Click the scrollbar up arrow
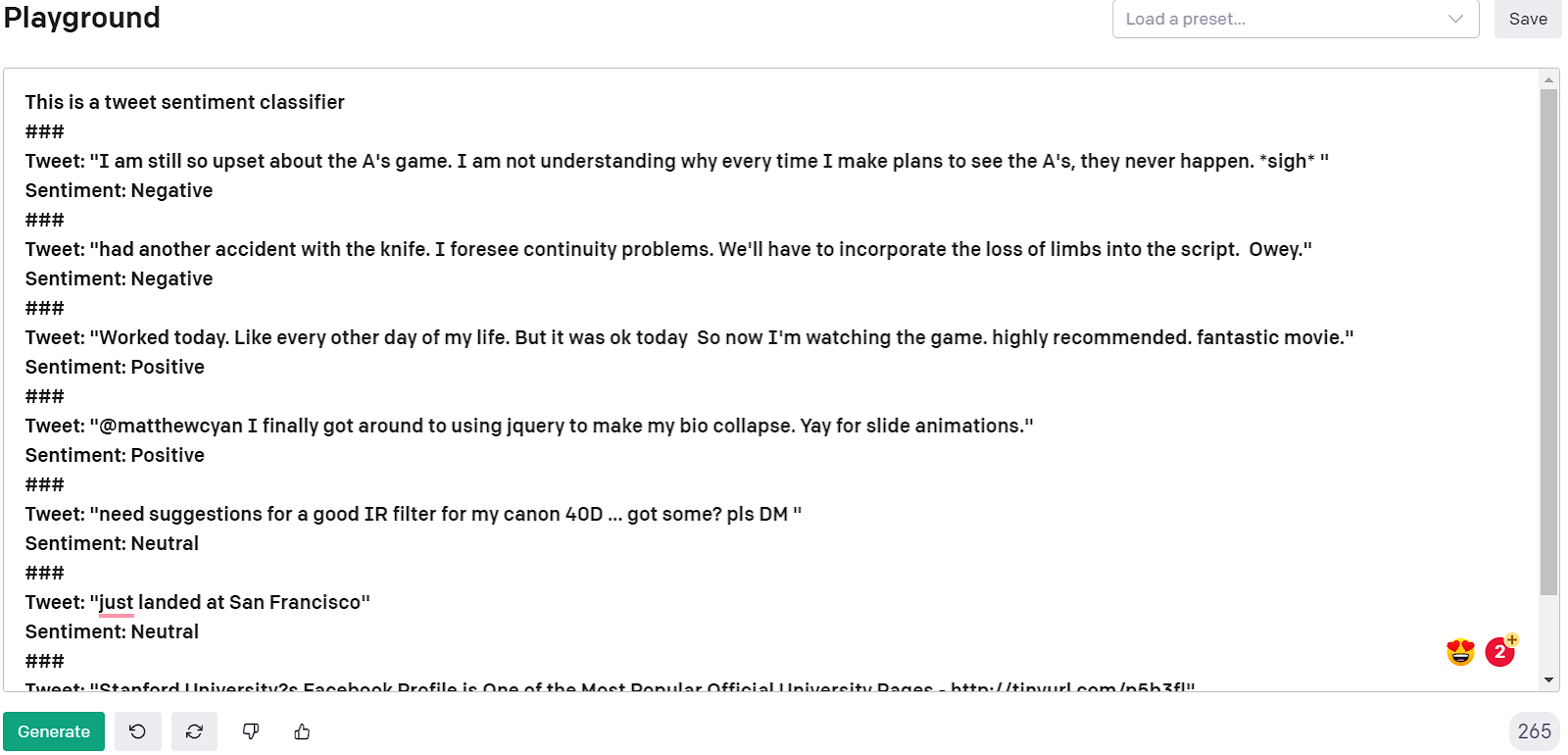 [x=1548, y=79]
